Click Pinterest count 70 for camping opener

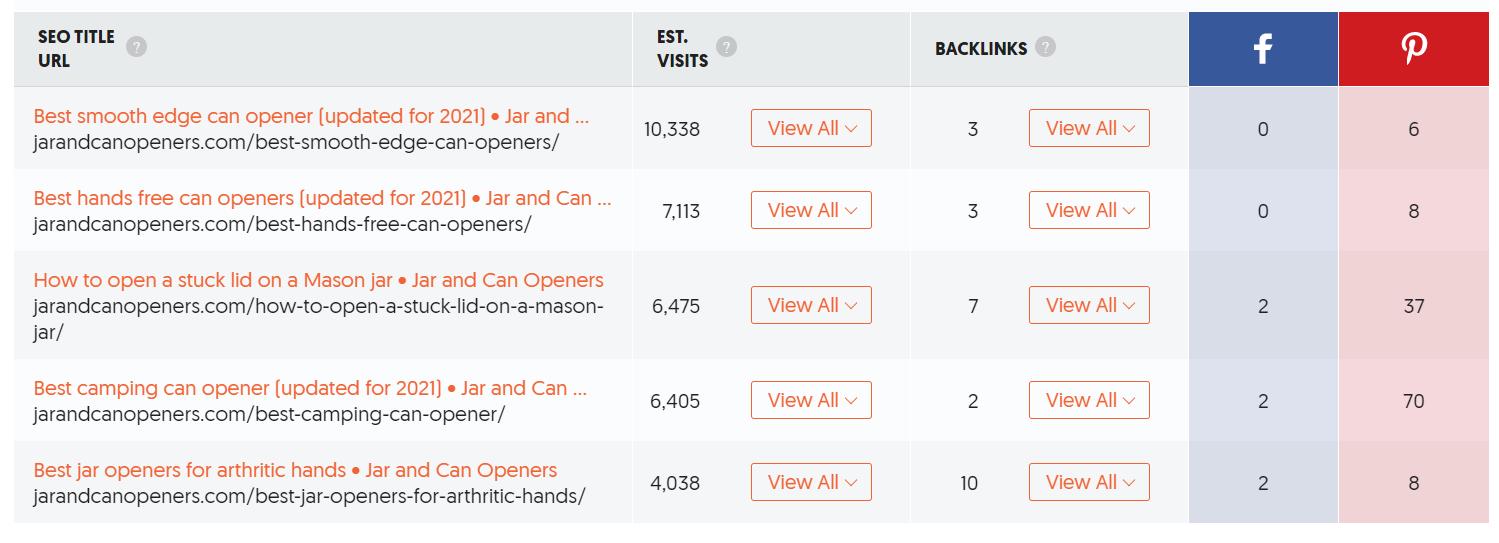[x=1413, y=401]
